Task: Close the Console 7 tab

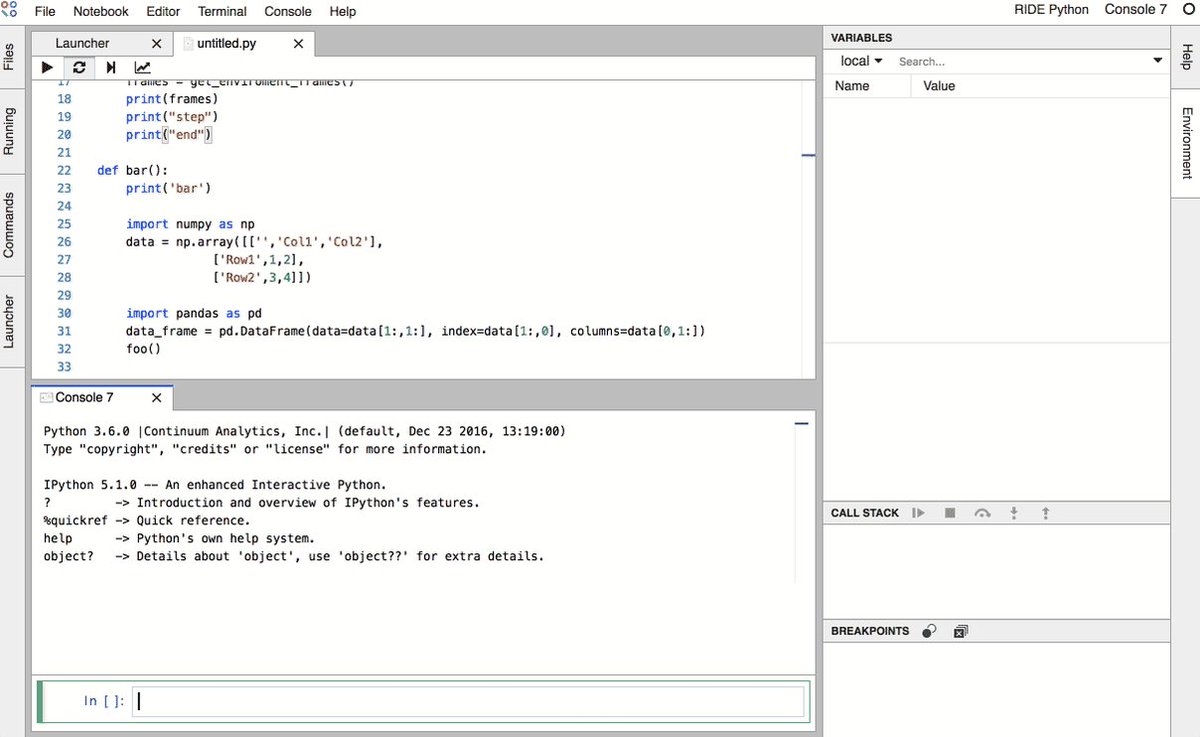Action: click(x=156, y=398)
